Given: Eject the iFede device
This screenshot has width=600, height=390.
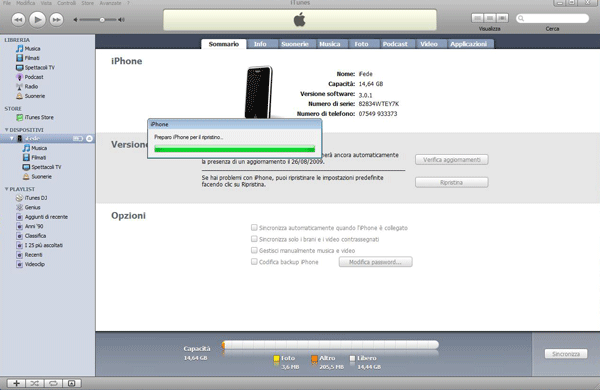Looking at the screenshot, I should tap(89, 139).
